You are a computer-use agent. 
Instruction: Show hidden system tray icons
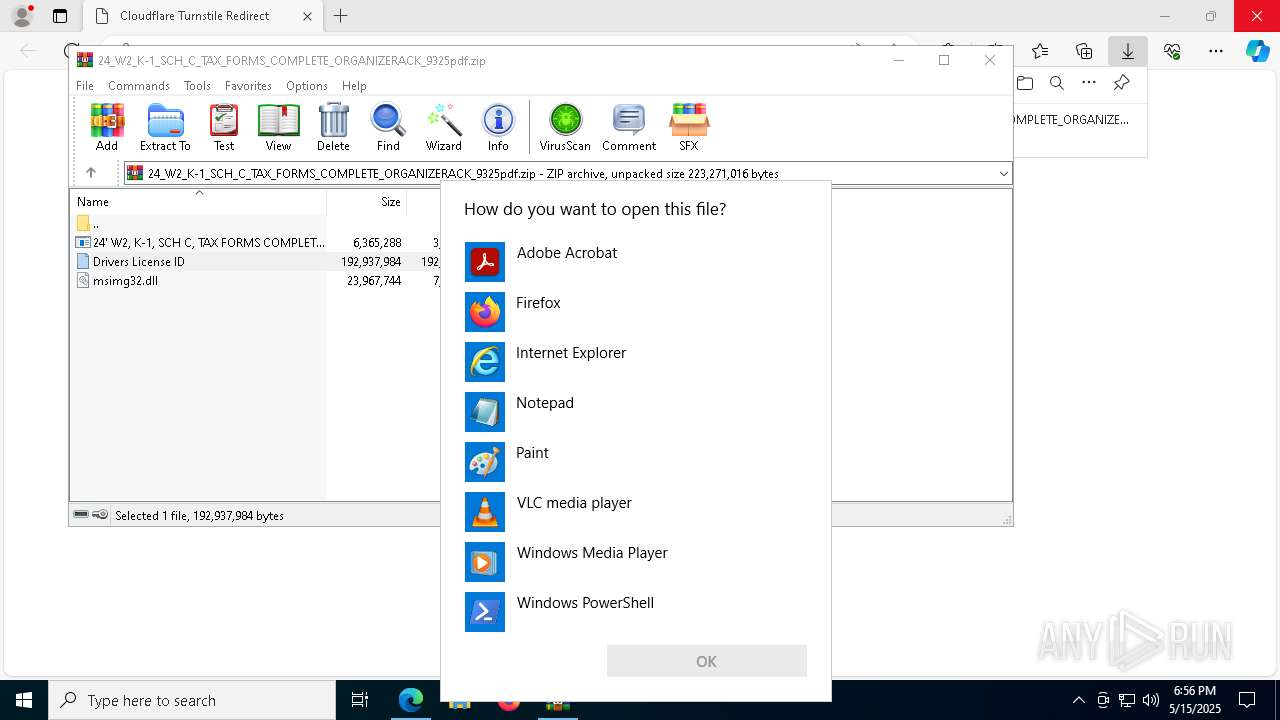click(1078, 700)
